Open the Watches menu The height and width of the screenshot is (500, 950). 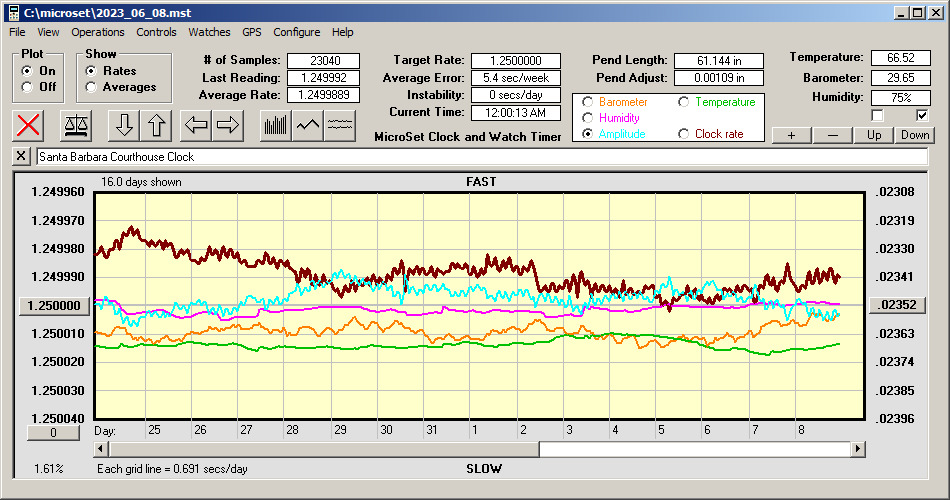[x=209, y=32]
